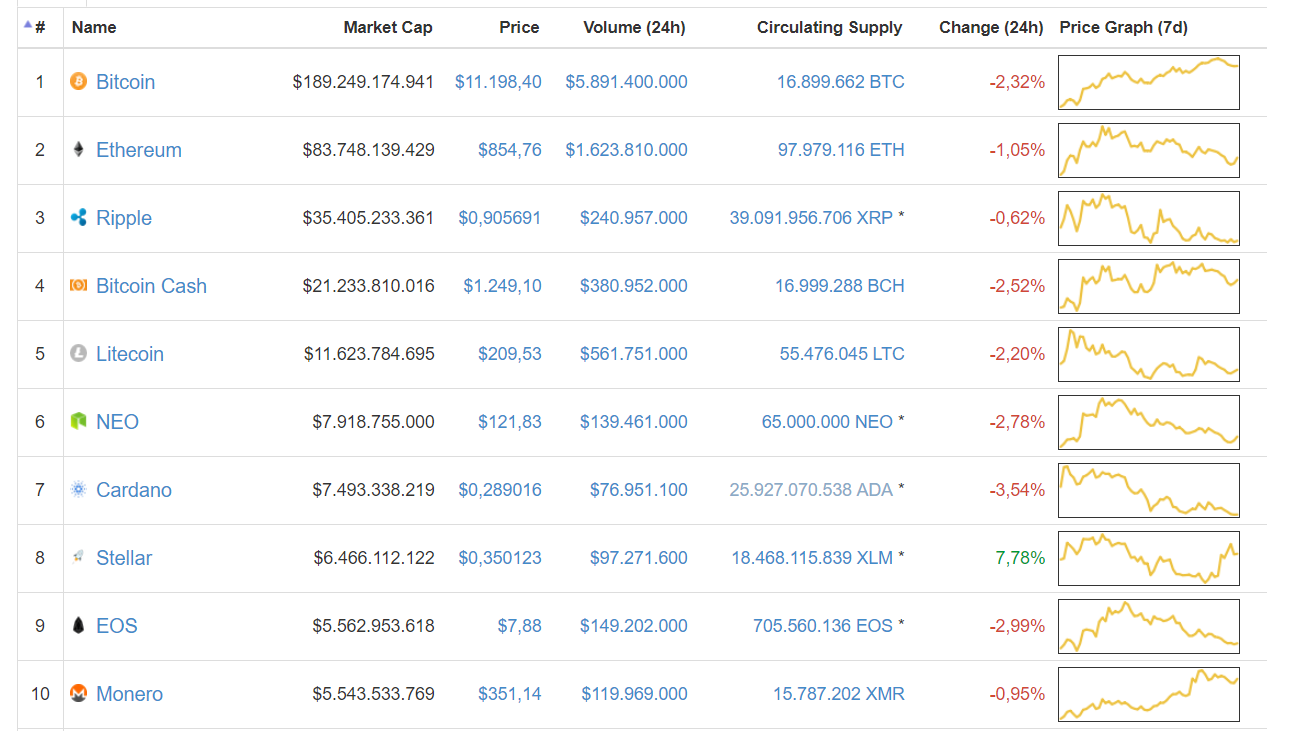The width and height of the screenshot is (1291, 731).
Task: Click the Stellar rocket logo icon
Action: [77, 558]
